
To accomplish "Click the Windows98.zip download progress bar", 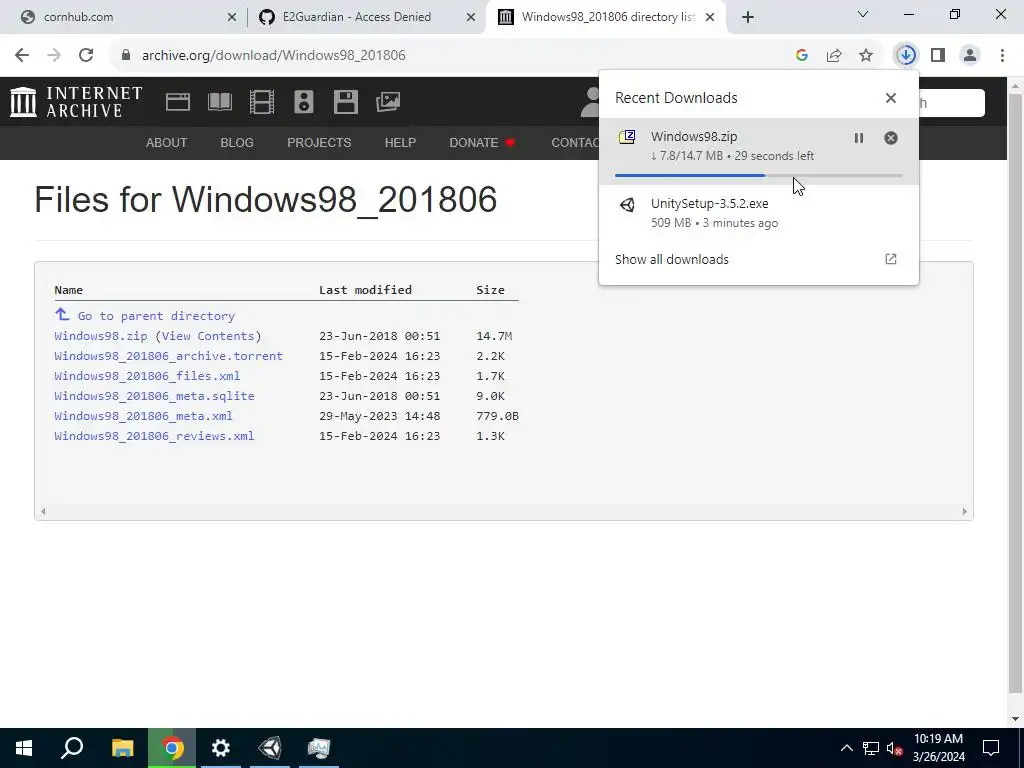I will [x=759, y=176].
